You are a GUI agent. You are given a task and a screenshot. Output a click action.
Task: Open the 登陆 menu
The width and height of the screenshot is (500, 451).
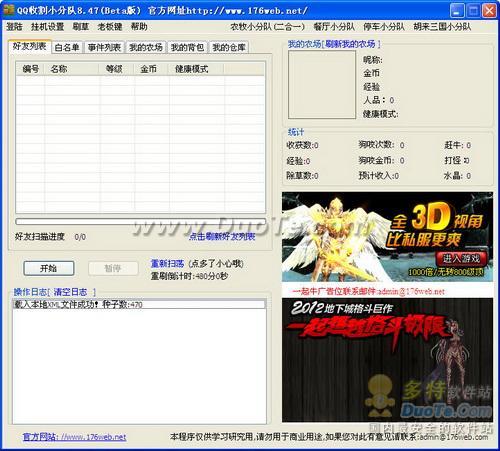(14, 27)
